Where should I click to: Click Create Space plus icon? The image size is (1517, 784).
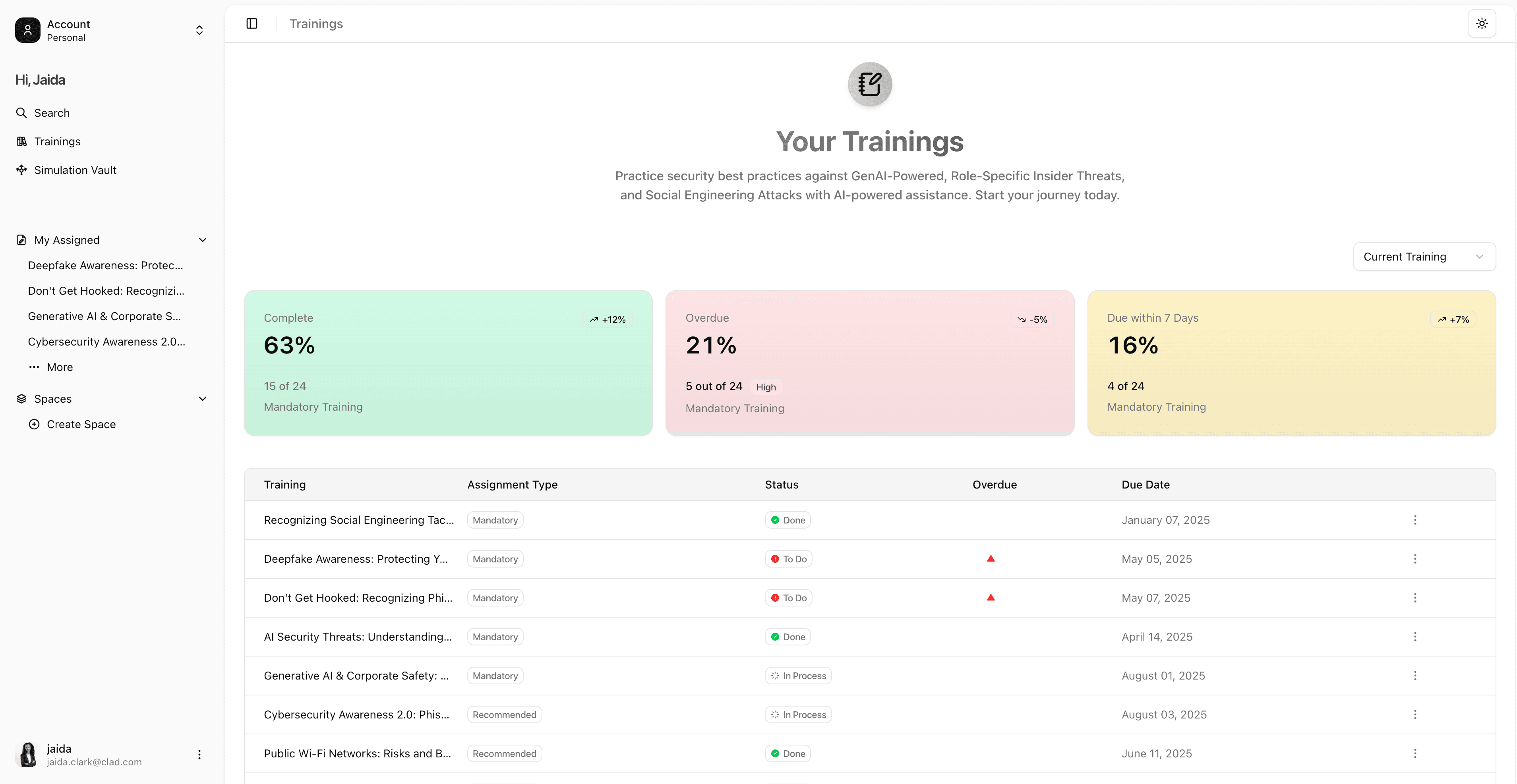coord(34,425)
